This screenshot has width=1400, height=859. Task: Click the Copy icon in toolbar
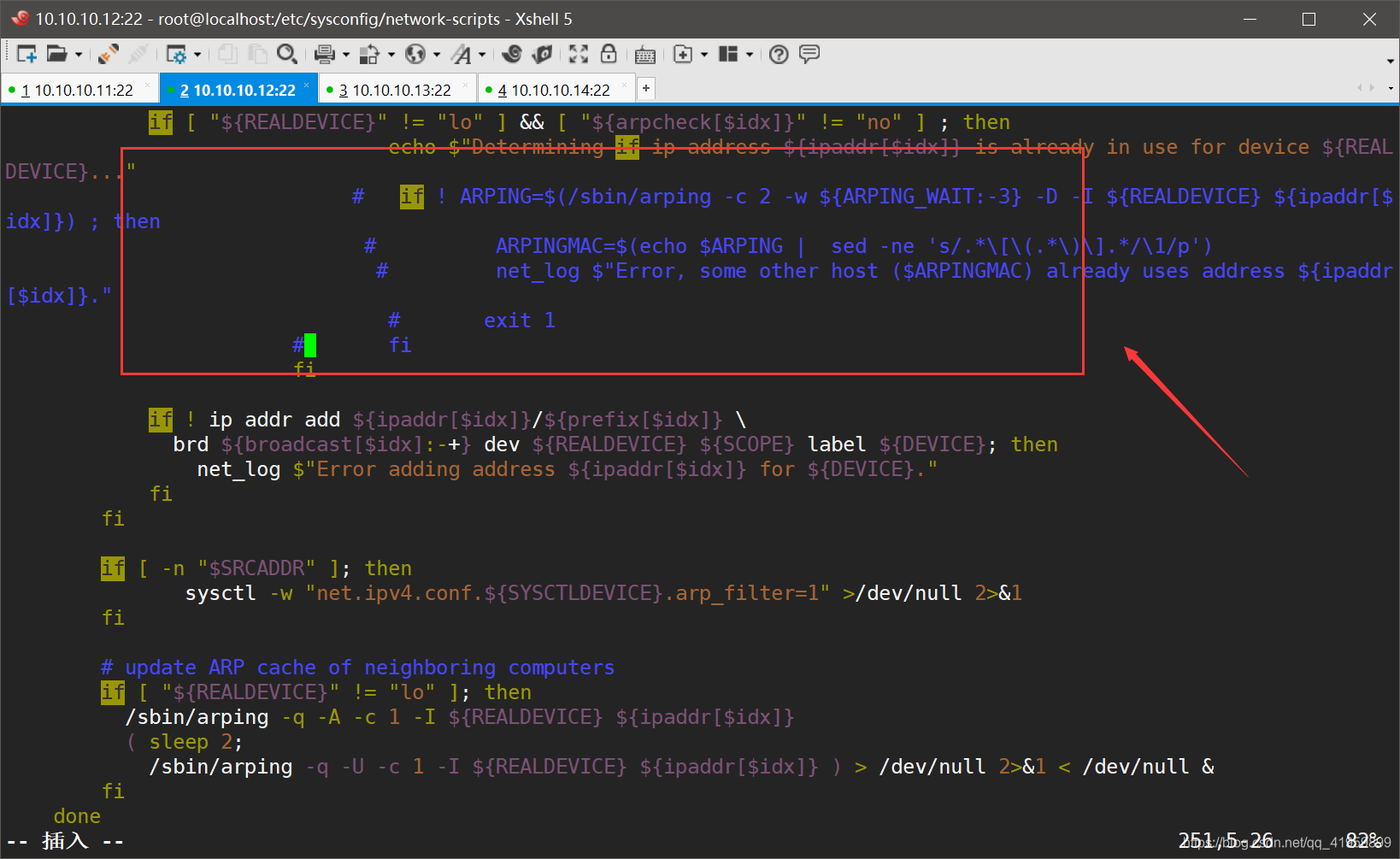[227, 55]
